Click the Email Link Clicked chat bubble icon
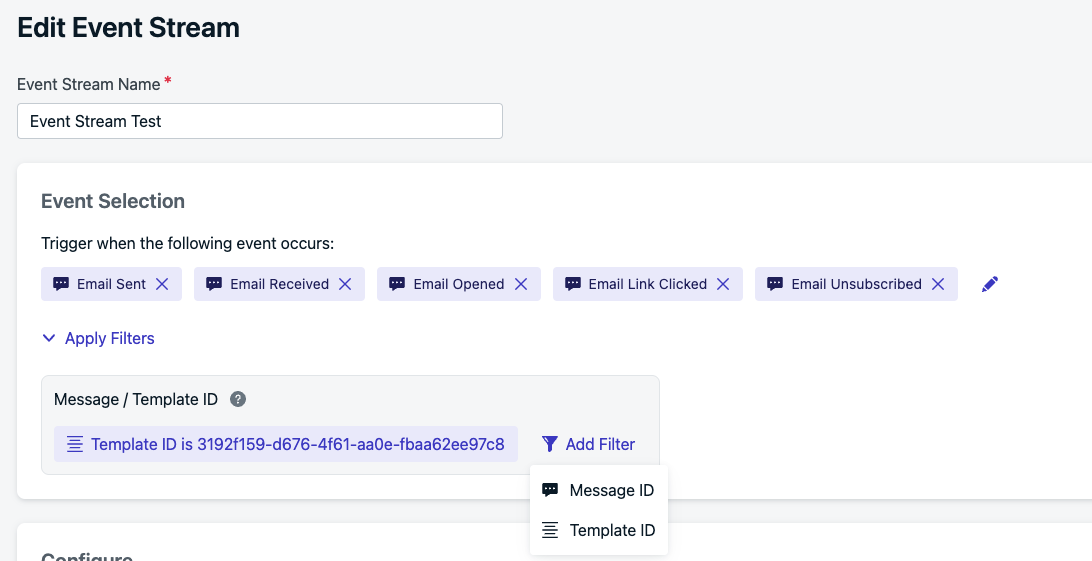The width and height of the screenshot is (1092, 561). coord(572,284)
